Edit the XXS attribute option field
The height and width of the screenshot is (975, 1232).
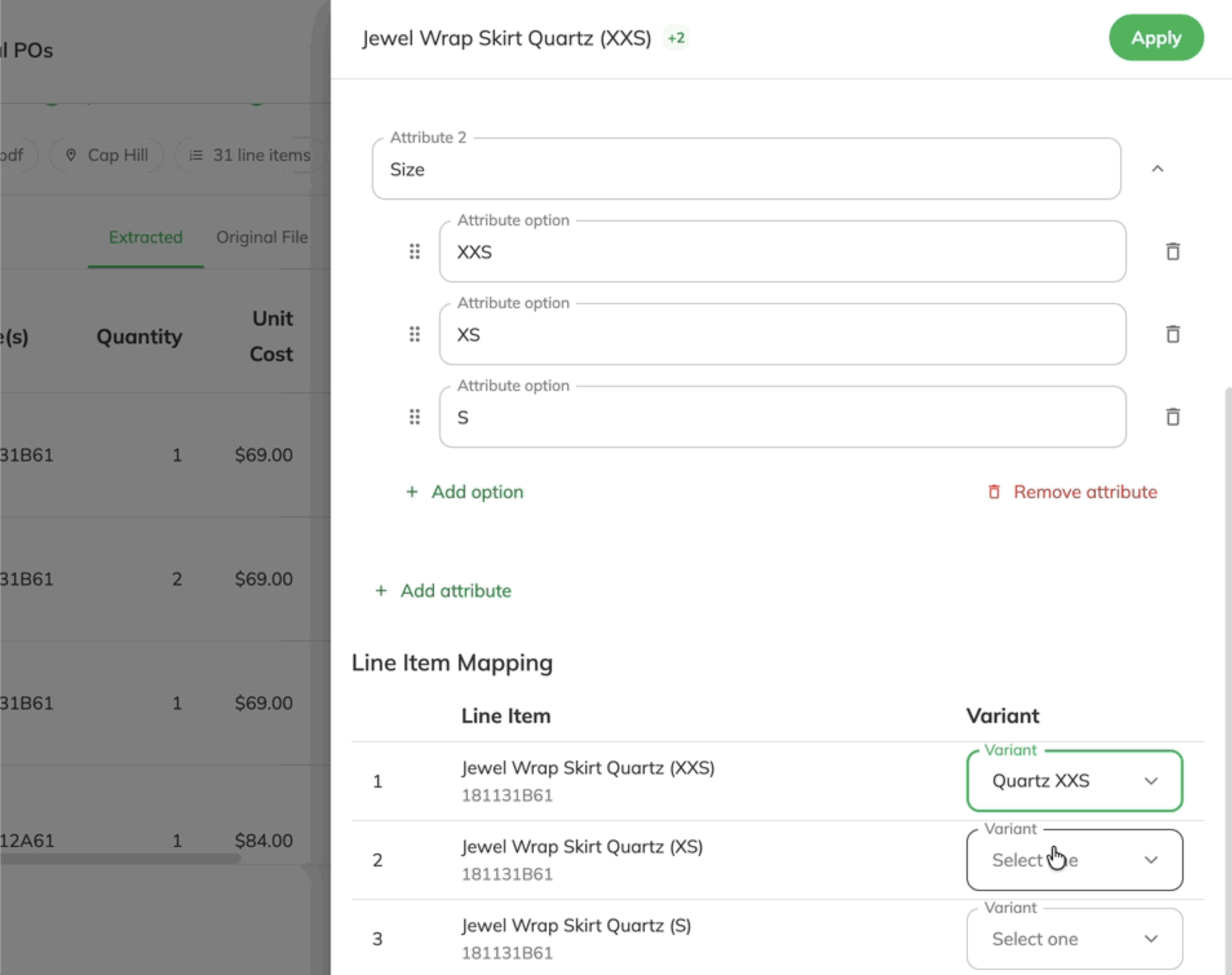pos(782,251)
